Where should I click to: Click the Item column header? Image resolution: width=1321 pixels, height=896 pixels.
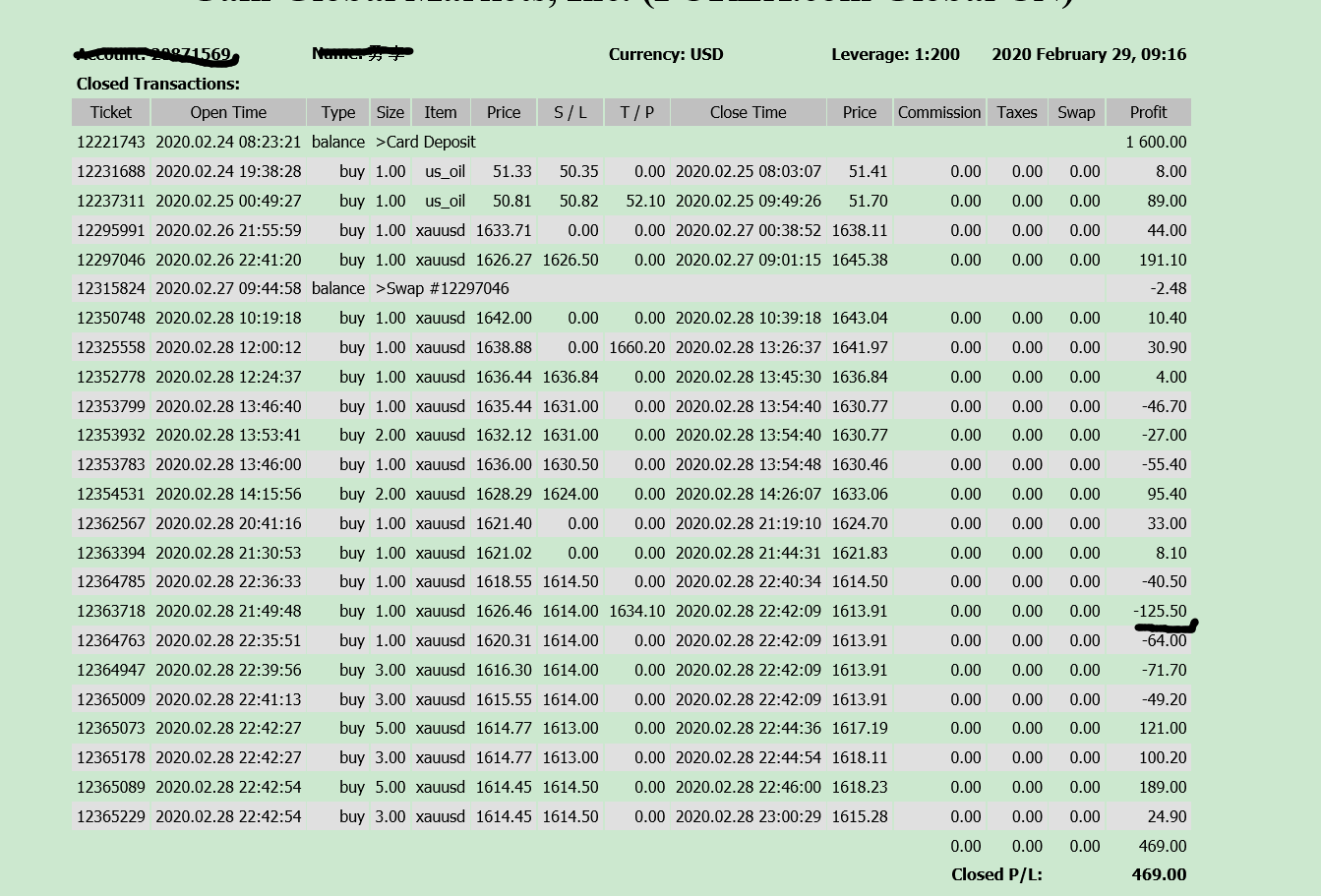441,112
